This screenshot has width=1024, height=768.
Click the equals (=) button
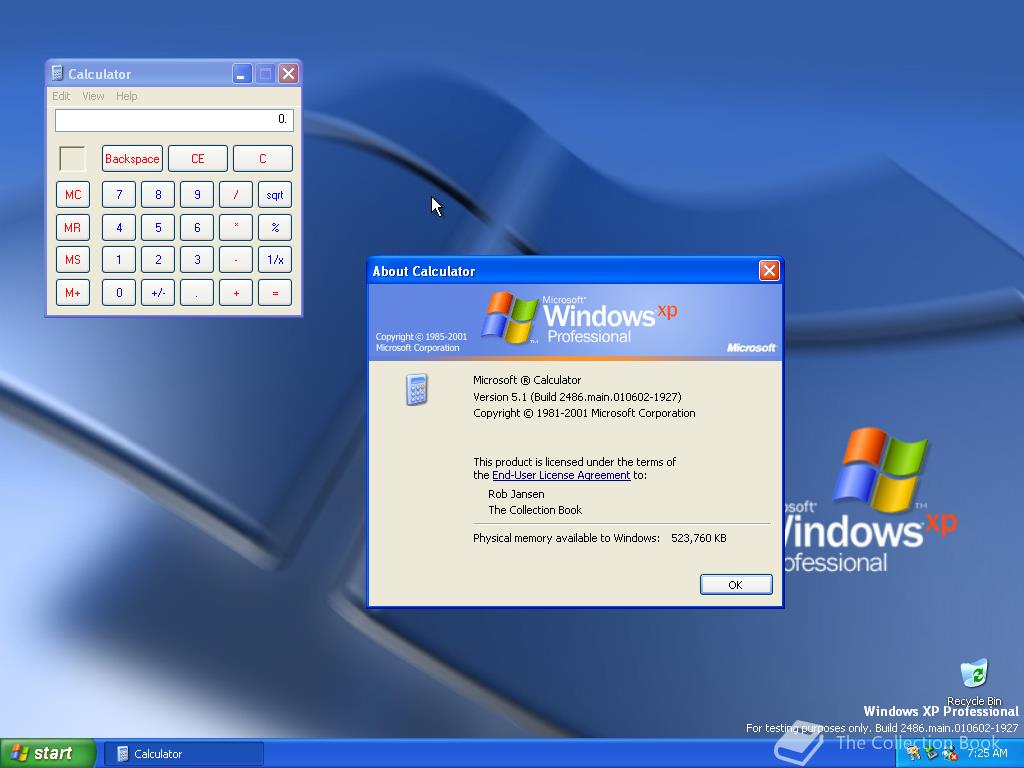(x=275, y=293)
